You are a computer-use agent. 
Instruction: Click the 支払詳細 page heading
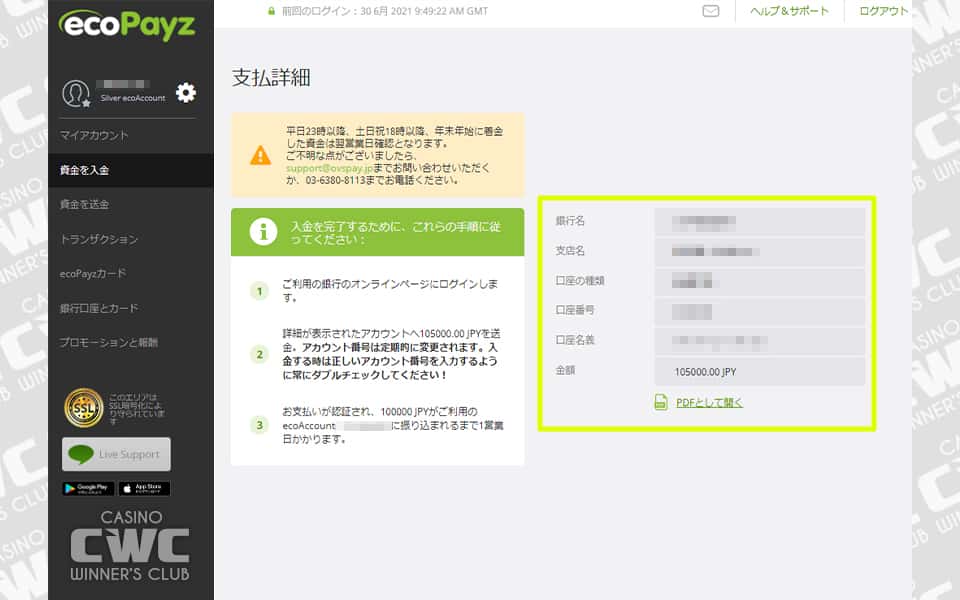pyautogui.click(x=271, y=78)
